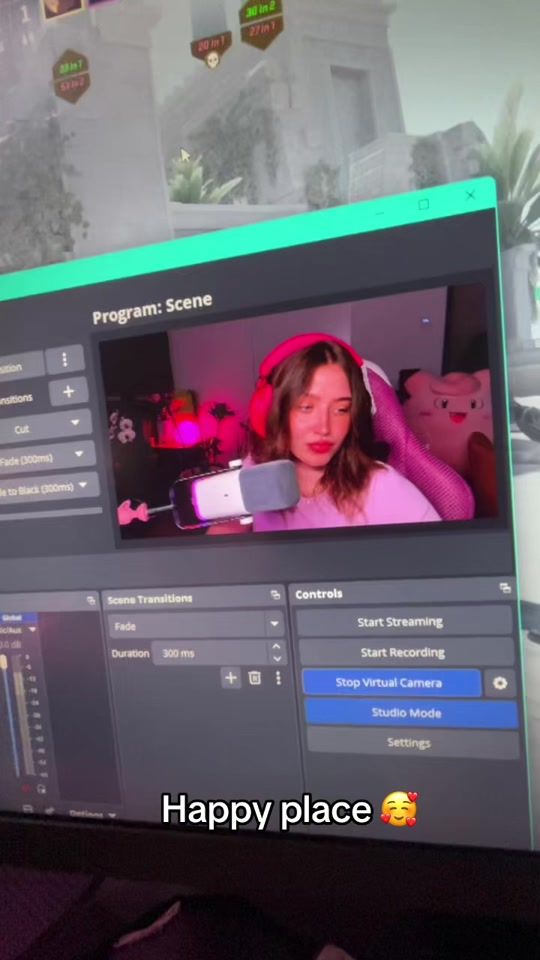This screenshot has height=960, width=540.
Task: Add a quick transition with the plus button
Action: (69, 391)
